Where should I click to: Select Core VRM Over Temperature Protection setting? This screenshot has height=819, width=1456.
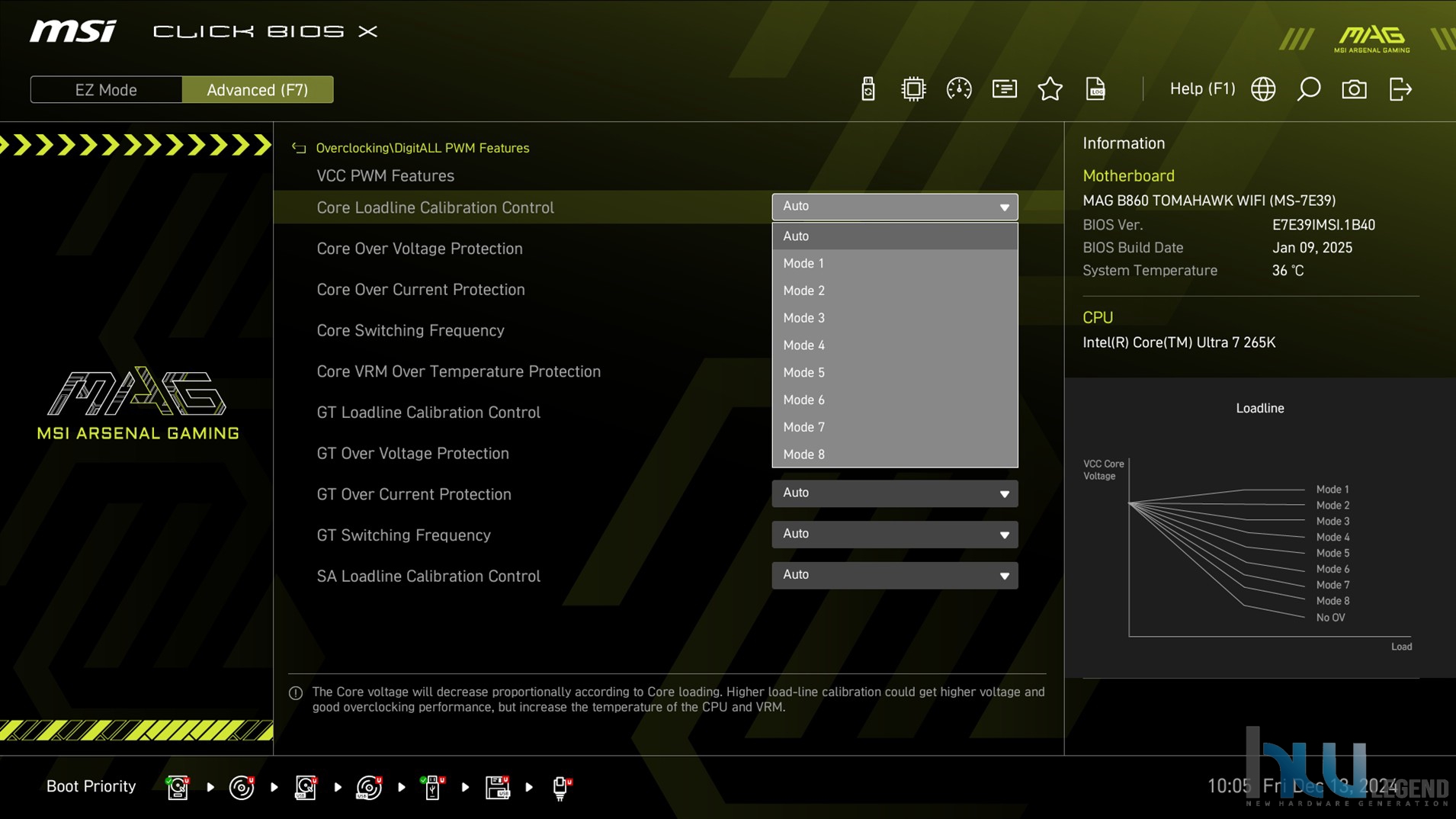[x=458, y=371]
